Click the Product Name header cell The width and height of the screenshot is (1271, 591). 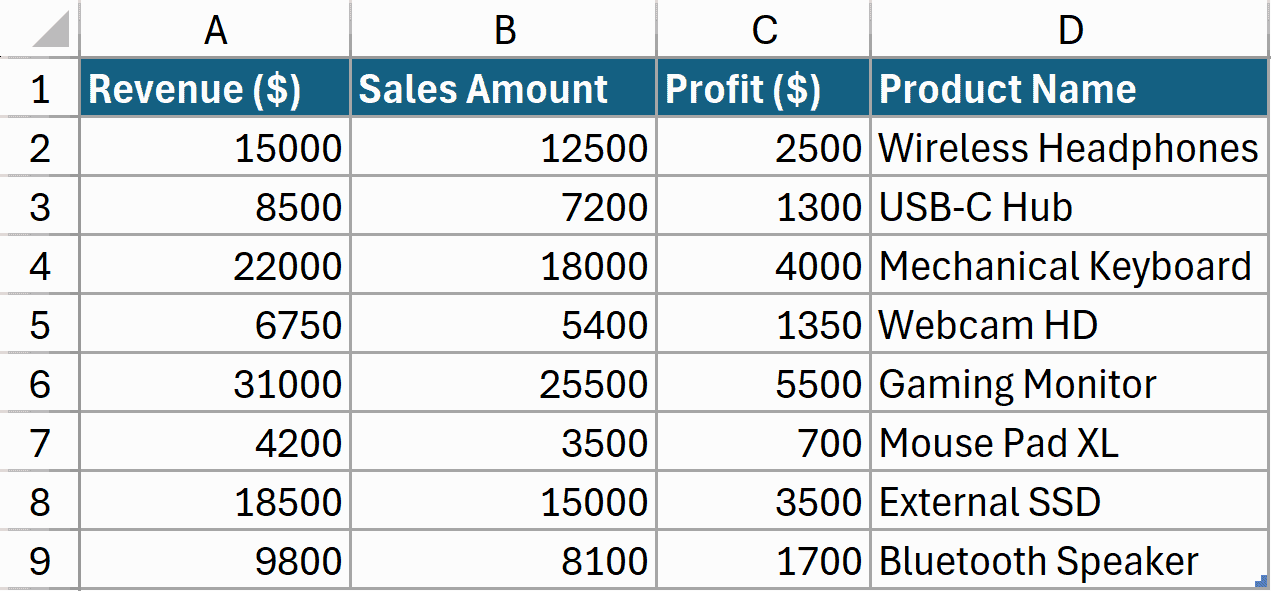pos(1069,88)
